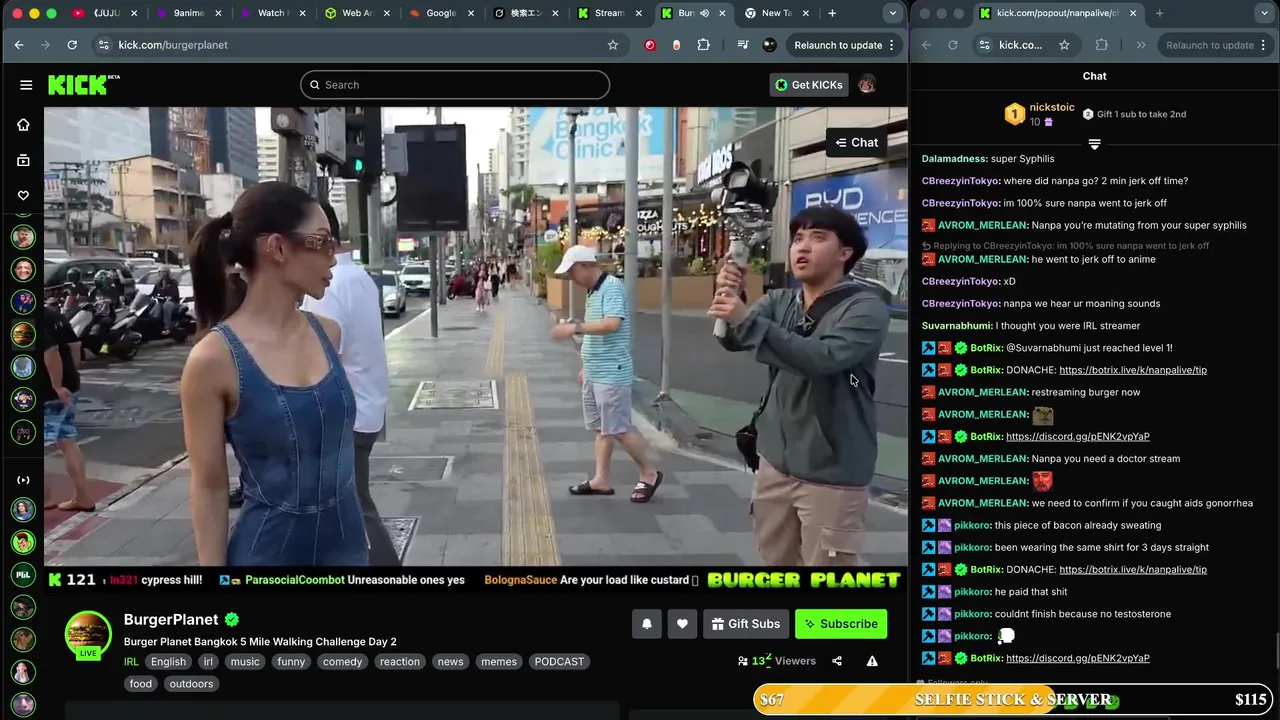Click the Gift Subs button
The height and width of the screenshot is (720, 1280).
click(746, 624)
